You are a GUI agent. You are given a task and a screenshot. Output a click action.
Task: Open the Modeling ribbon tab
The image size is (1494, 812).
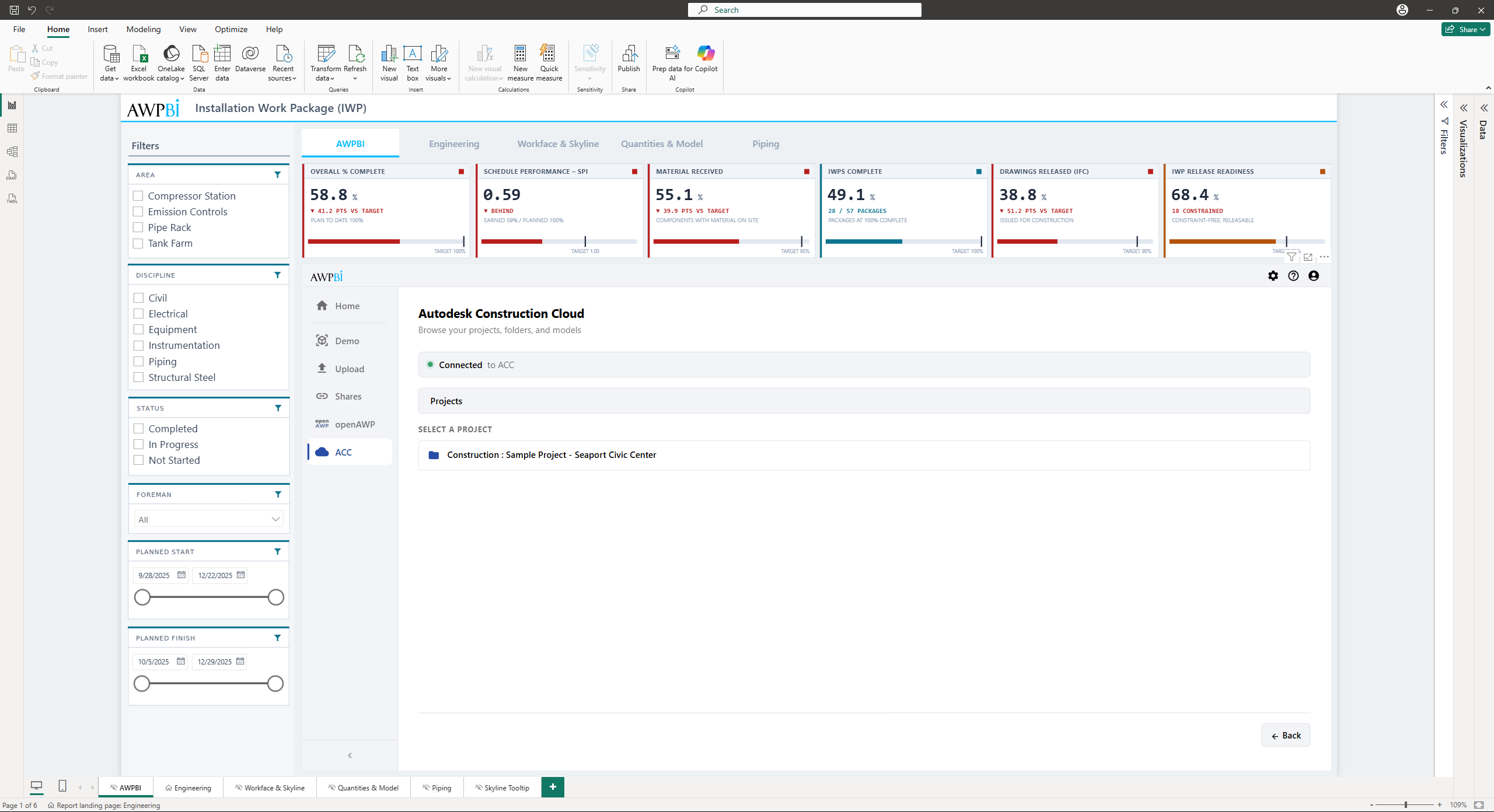coord(144,29)
